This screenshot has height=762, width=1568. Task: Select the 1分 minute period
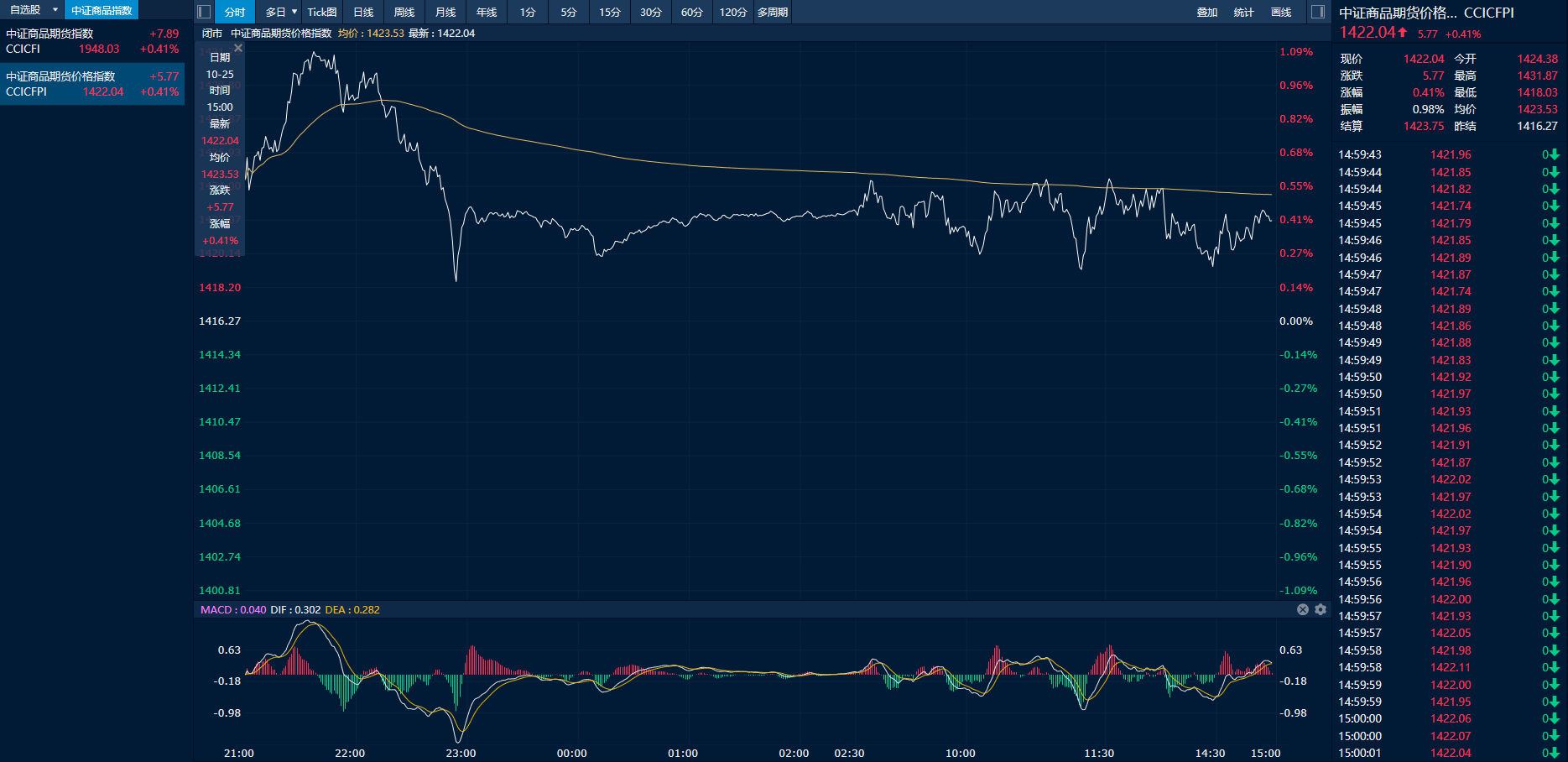coord(528,12)
